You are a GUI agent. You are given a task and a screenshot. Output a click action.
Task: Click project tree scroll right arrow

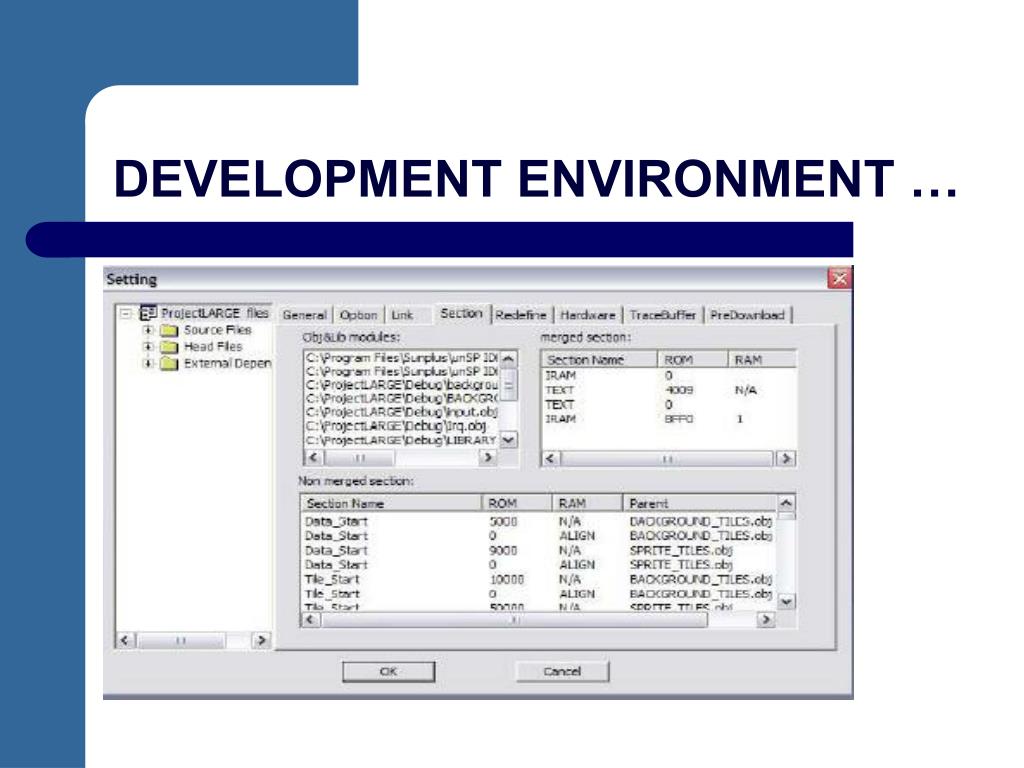point(261,640)
